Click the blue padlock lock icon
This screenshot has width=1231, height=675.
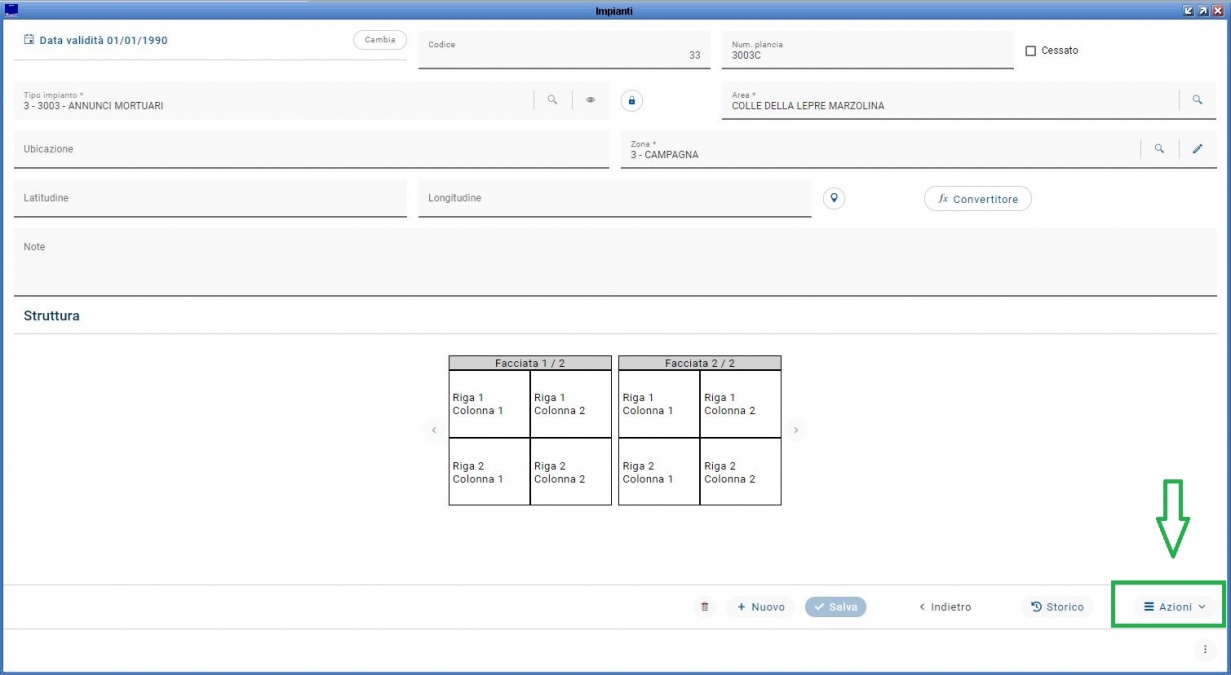point(632,100)
